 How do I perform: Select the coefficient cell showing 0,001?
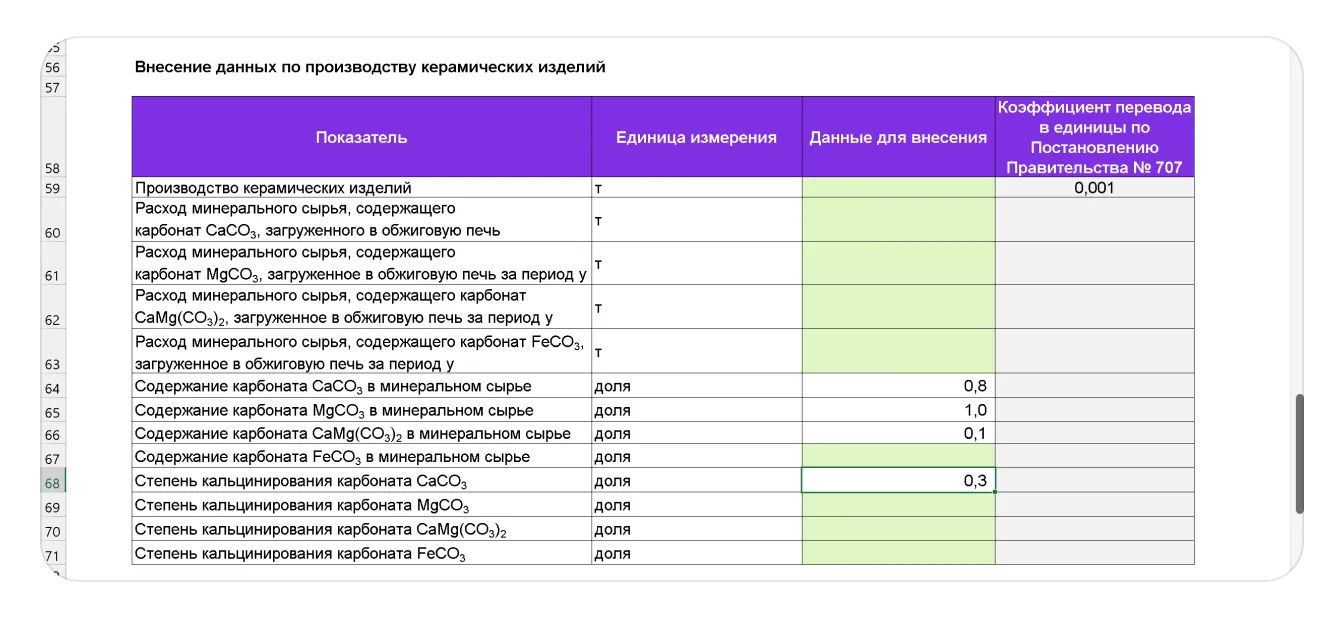[x=1094, y=188]
